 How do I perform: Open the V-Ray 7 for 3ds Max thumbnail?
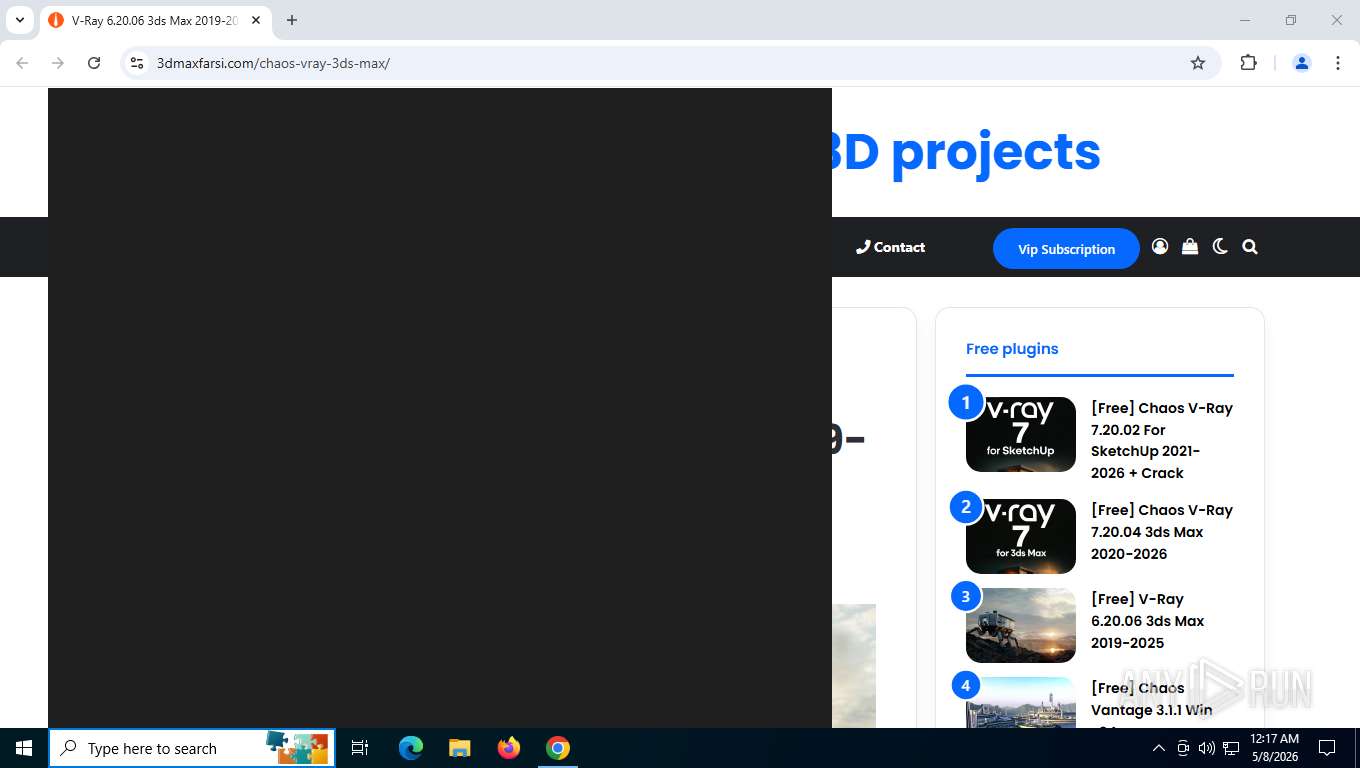(x=1021, y=536)
